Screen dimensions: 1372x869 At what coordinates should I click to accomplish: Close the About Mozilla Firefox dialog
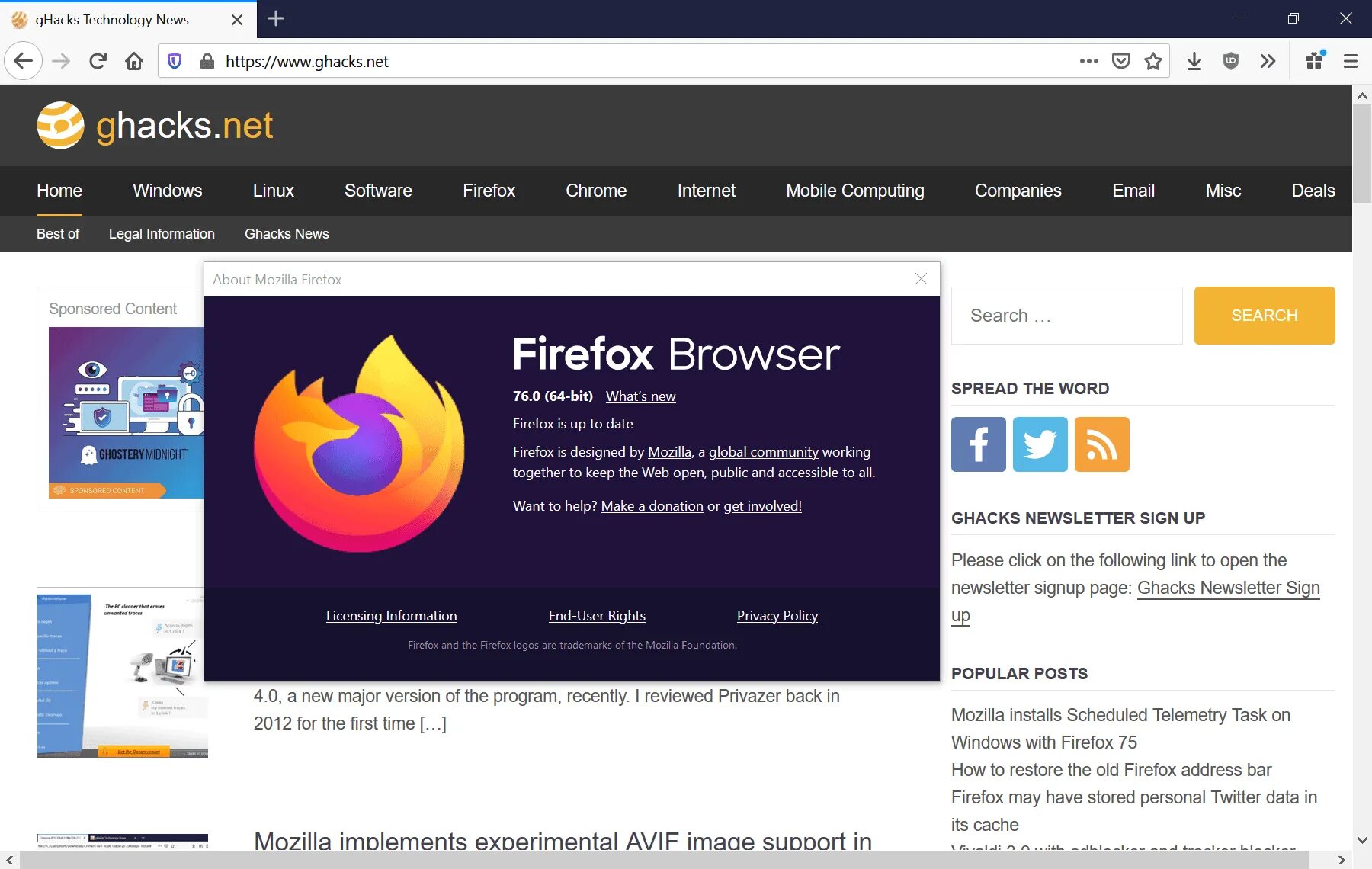(921, 279)
